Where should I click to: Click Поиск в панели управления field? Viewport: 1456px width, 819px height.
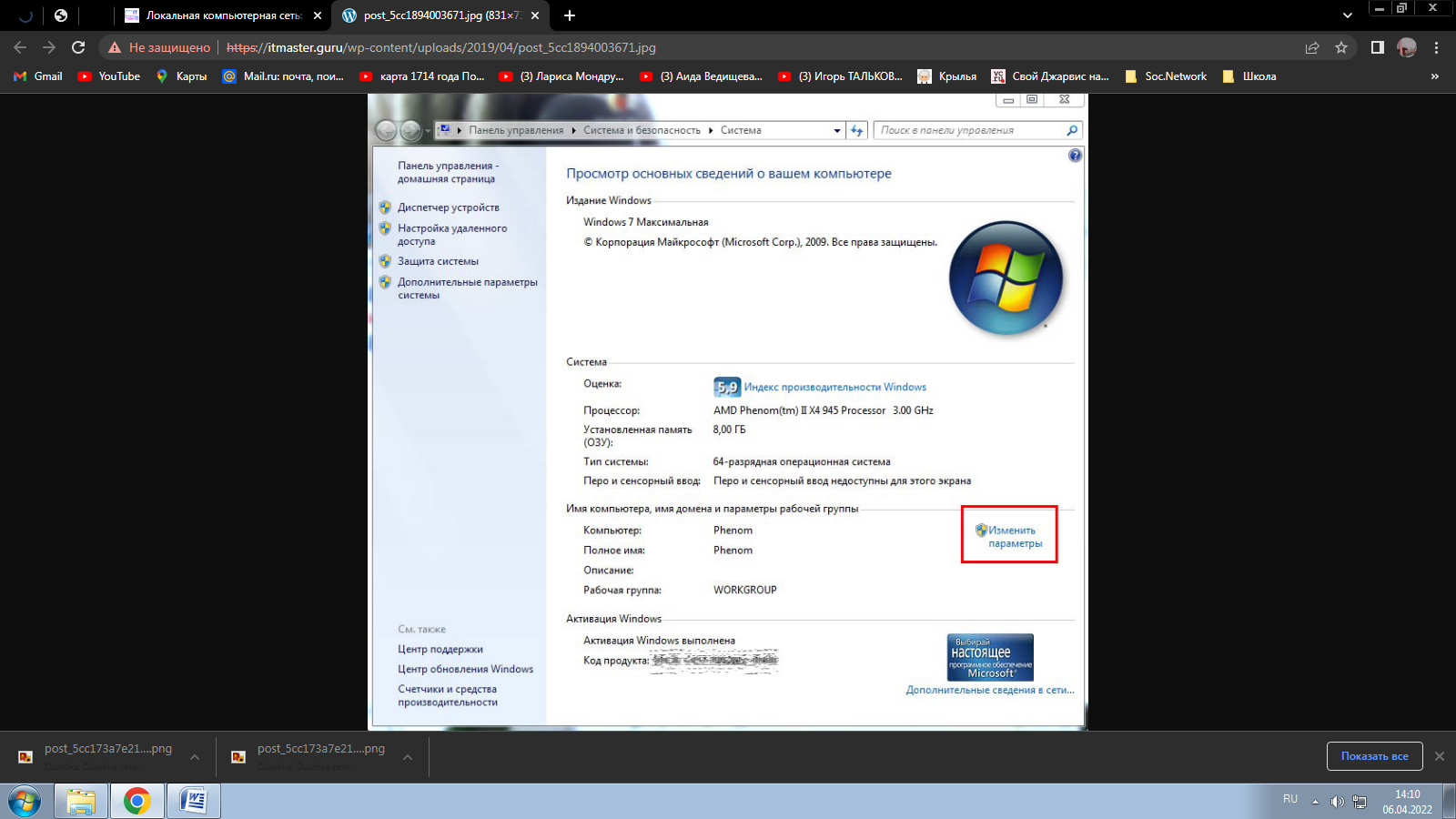tap(977, 130)
